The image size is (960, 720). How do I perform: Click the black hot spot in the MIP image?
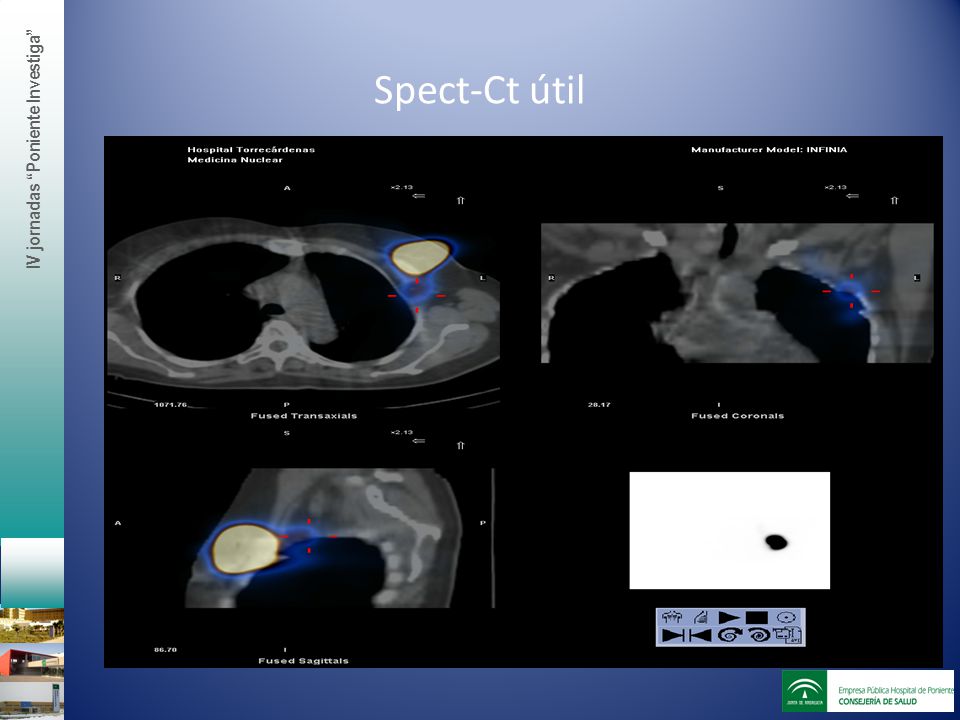pos(776,542)
